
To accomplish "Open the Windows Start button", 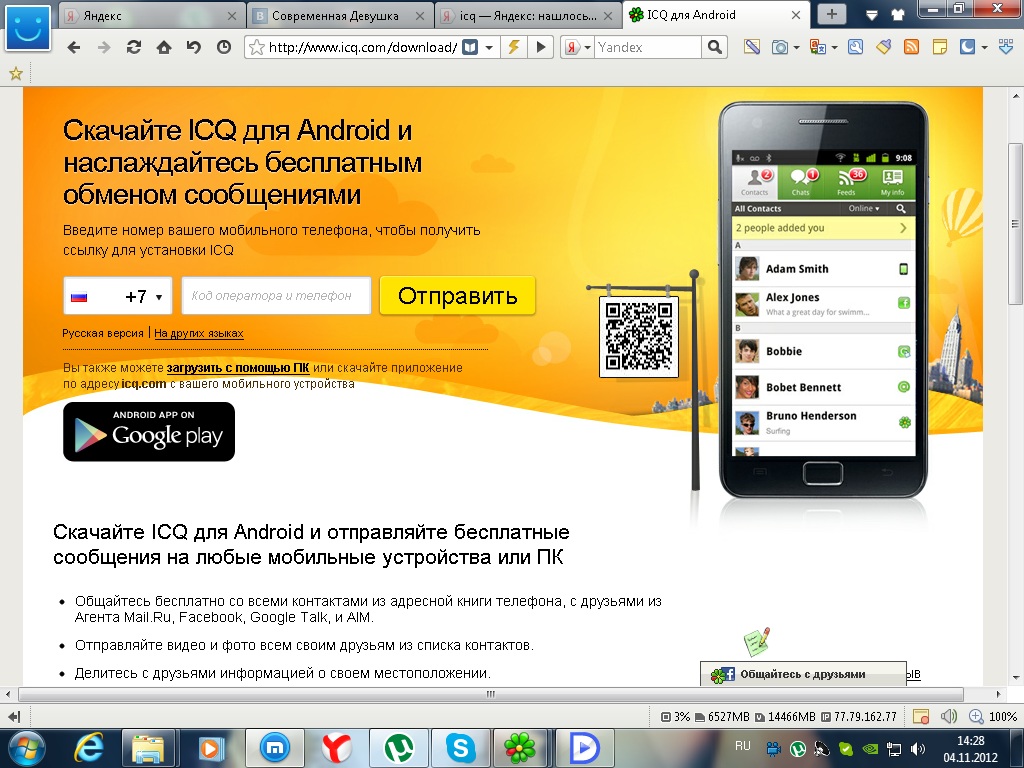I will (x=27, y=748).
